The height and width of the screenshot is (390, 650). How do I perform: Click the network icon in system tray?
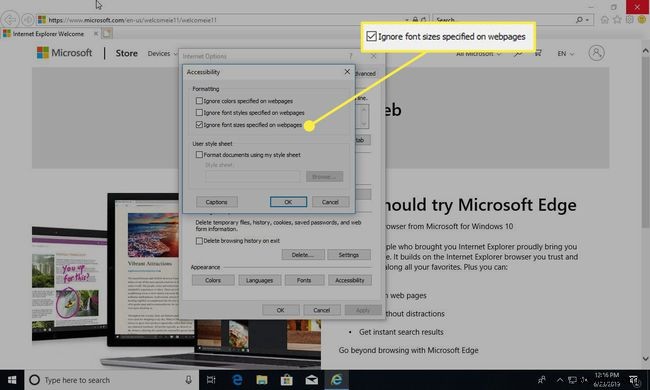coord(572,380)
